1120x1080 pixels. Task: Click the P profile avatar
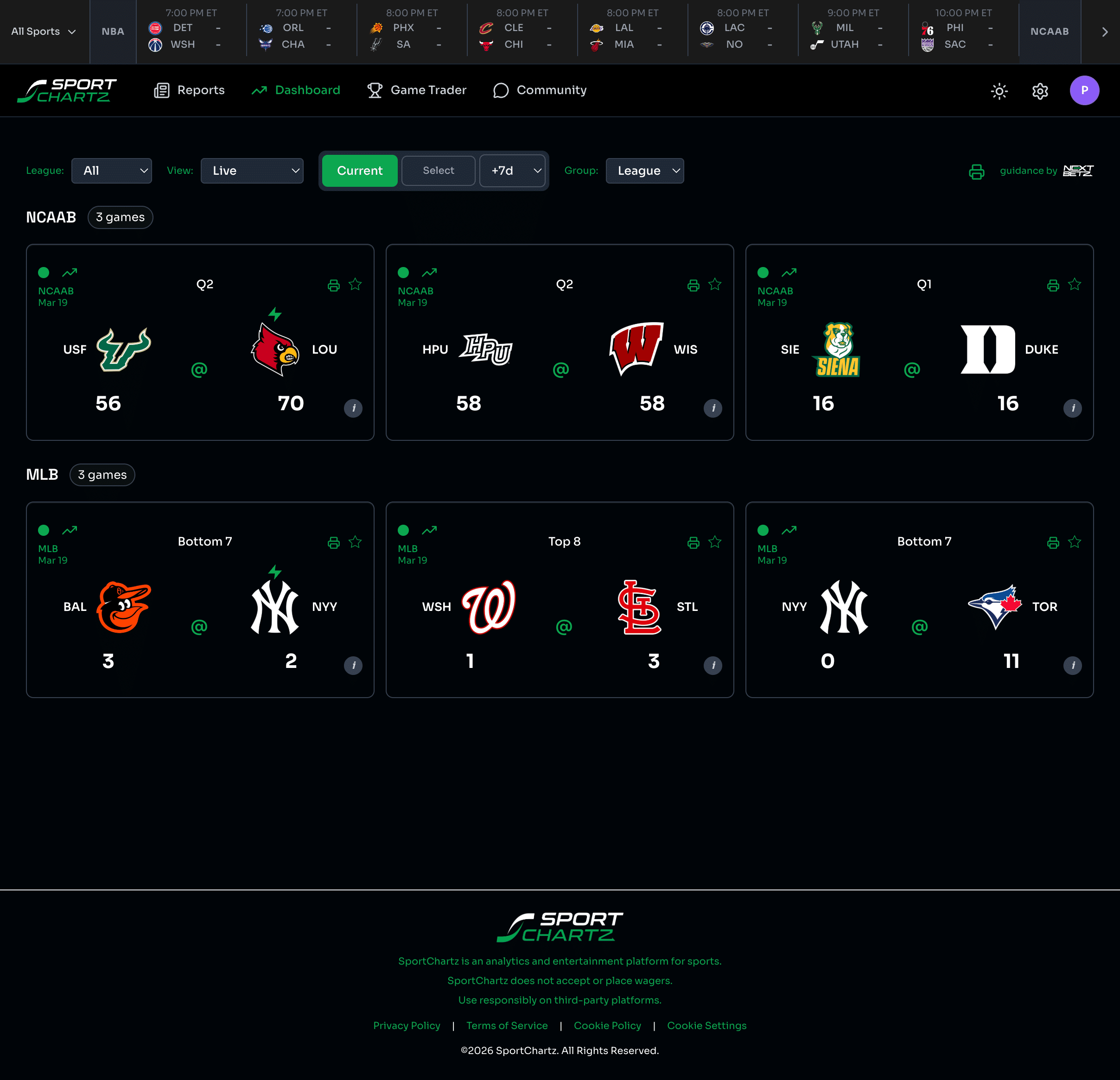coord(1085,90)
